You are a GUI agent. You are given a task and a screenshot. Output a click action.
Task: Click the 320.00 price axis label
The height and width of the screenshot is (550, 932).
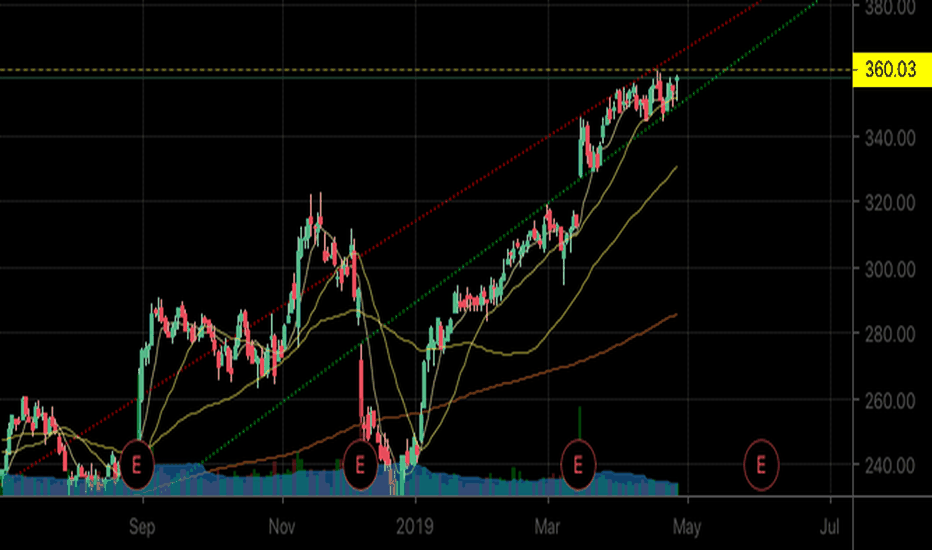[890, 203]
